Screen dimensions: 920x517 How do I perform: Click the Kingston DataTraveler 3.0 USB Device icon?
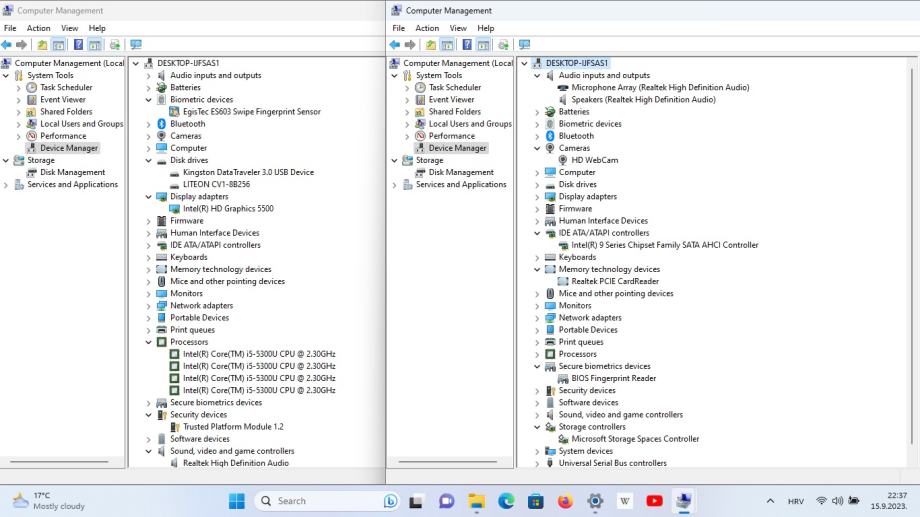pos(175,172)
